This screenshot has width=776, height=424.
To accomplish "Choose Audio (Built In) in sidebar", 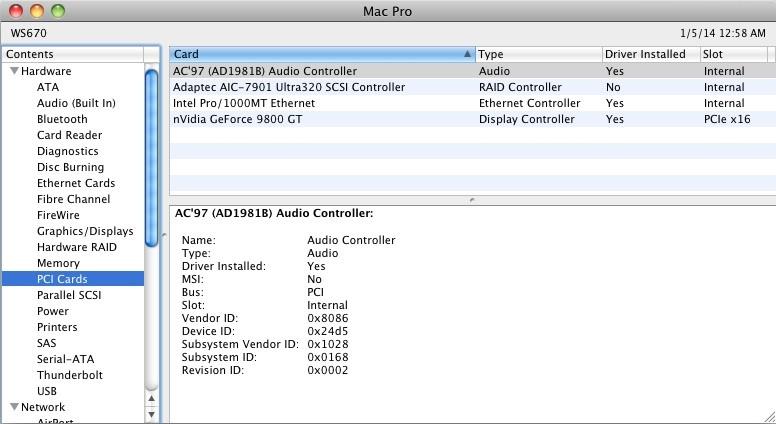I will (x=76, y=103).
